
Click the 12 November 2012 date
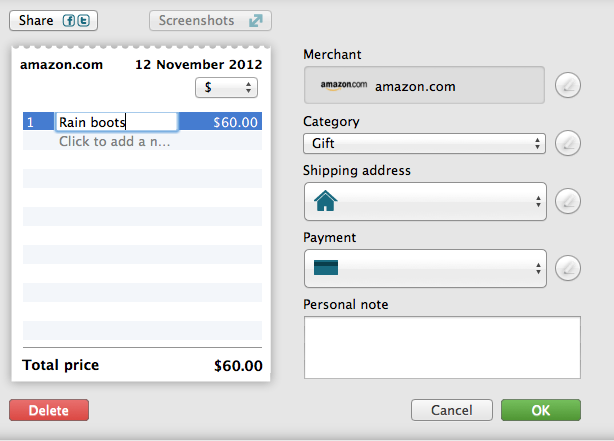coord(199,64)
